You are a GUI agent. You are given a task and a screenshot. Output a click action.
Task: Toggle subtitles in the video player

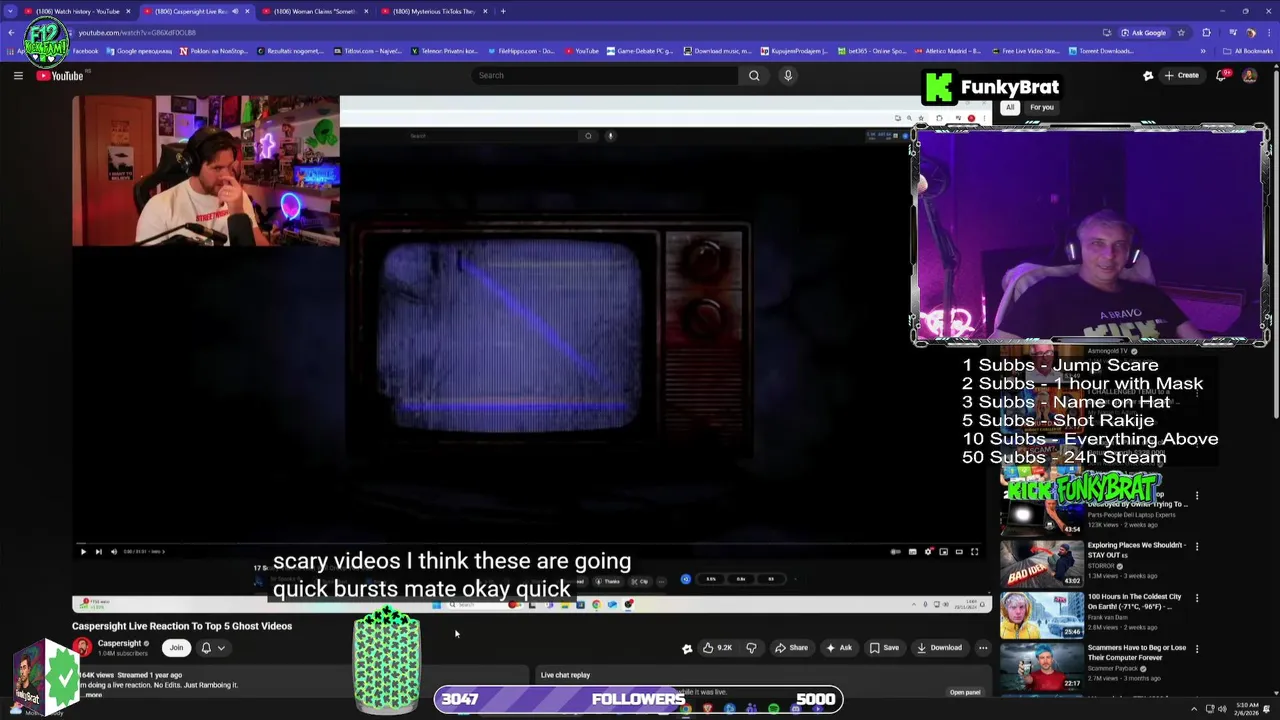[912, 551]
